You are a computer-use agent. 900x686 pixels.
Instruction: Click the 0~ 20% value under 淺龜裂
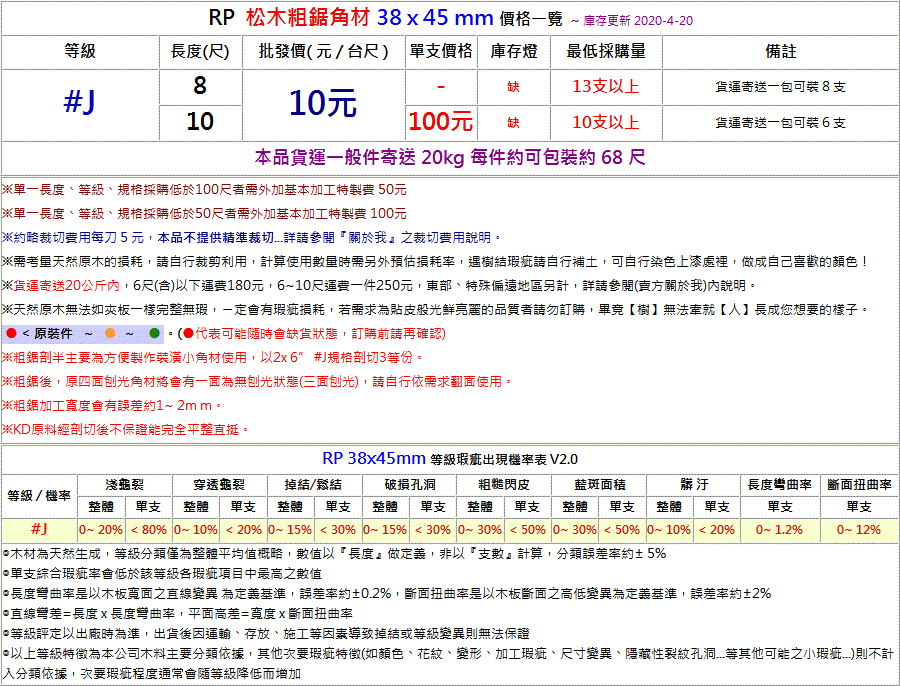tap(101, 530)
